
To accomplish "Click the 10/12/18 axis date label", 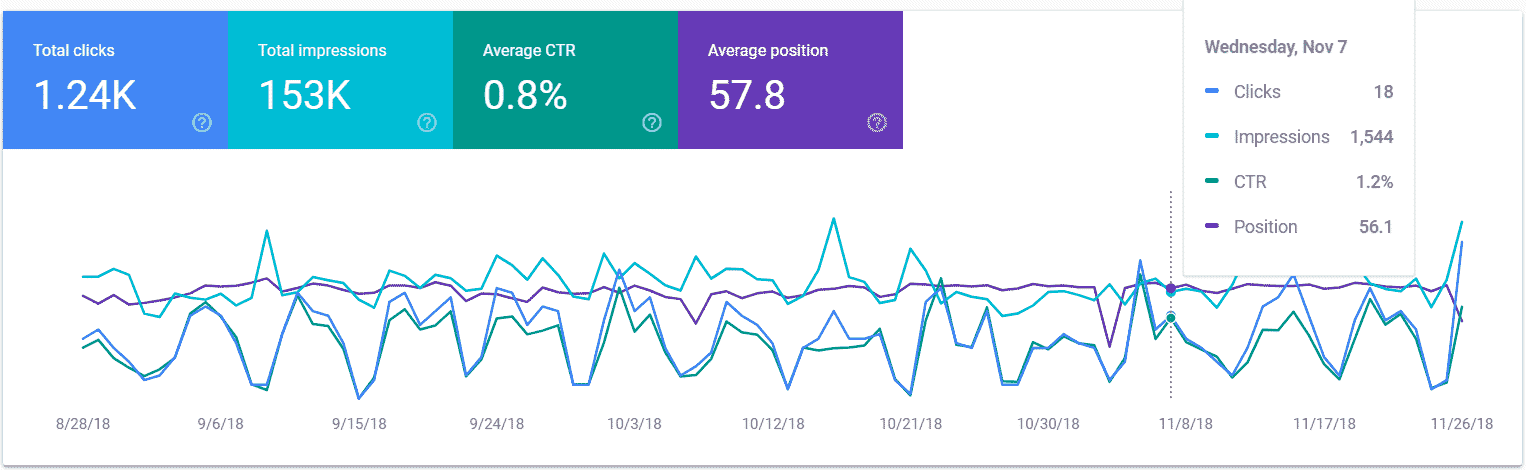I will tap(772, 424).
